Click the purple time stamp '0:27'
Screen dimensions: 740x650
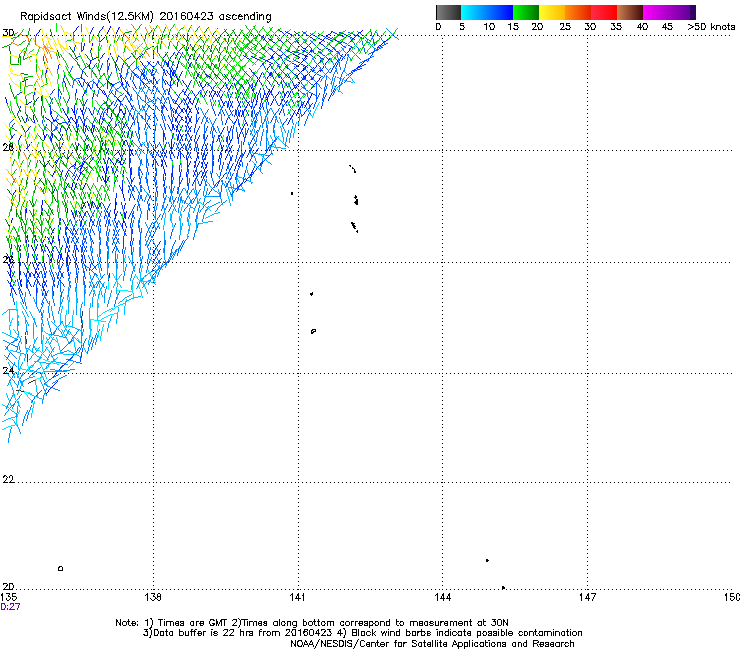click(x=10, y=607)
